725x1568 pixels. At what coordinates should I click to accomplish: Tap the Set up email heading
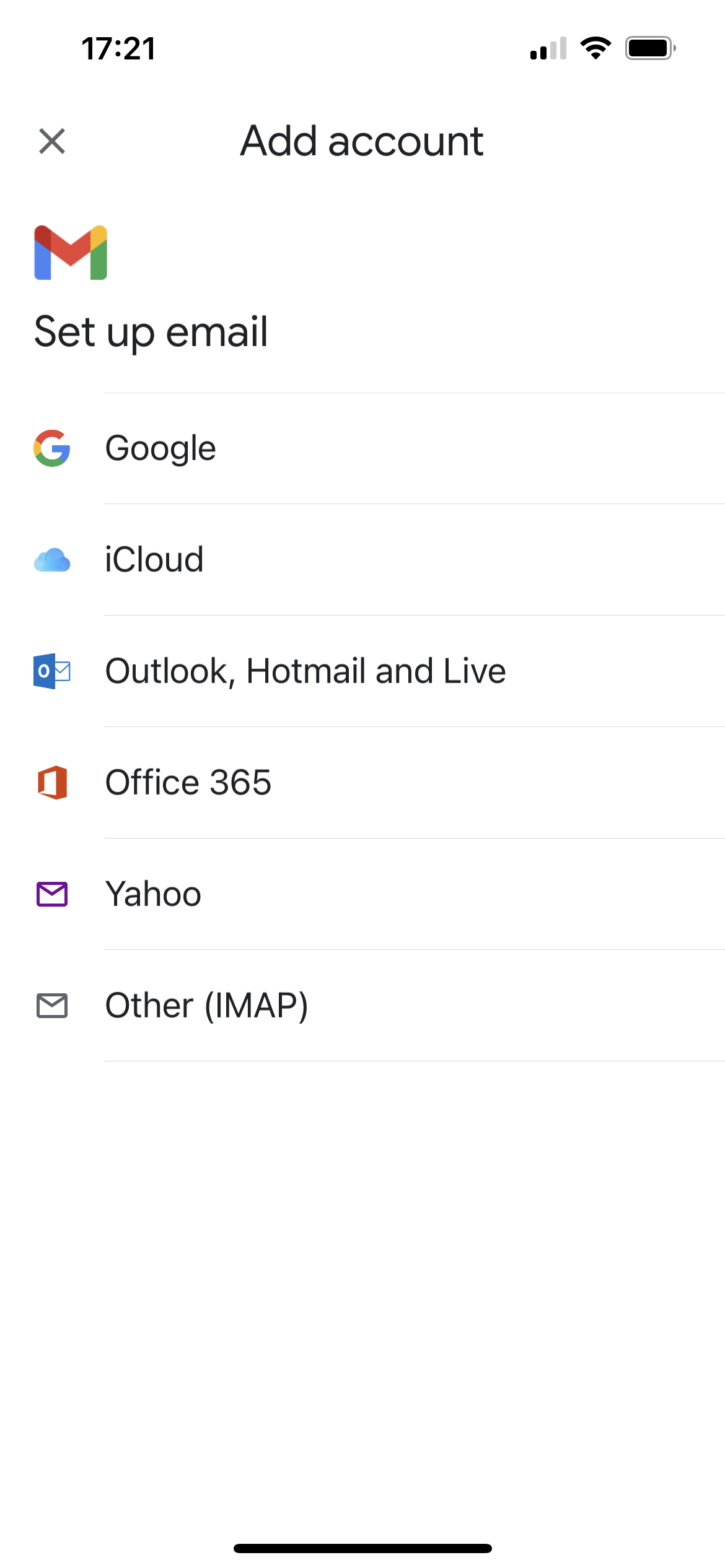[151, 332]
